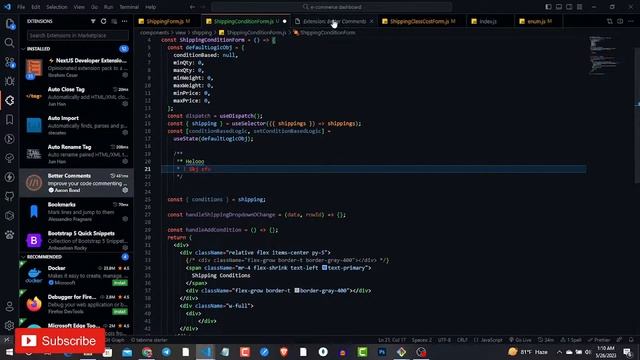Open Brave browser from Windows taskbar
This screenshot has height=360, width=640.
[284, 352]
